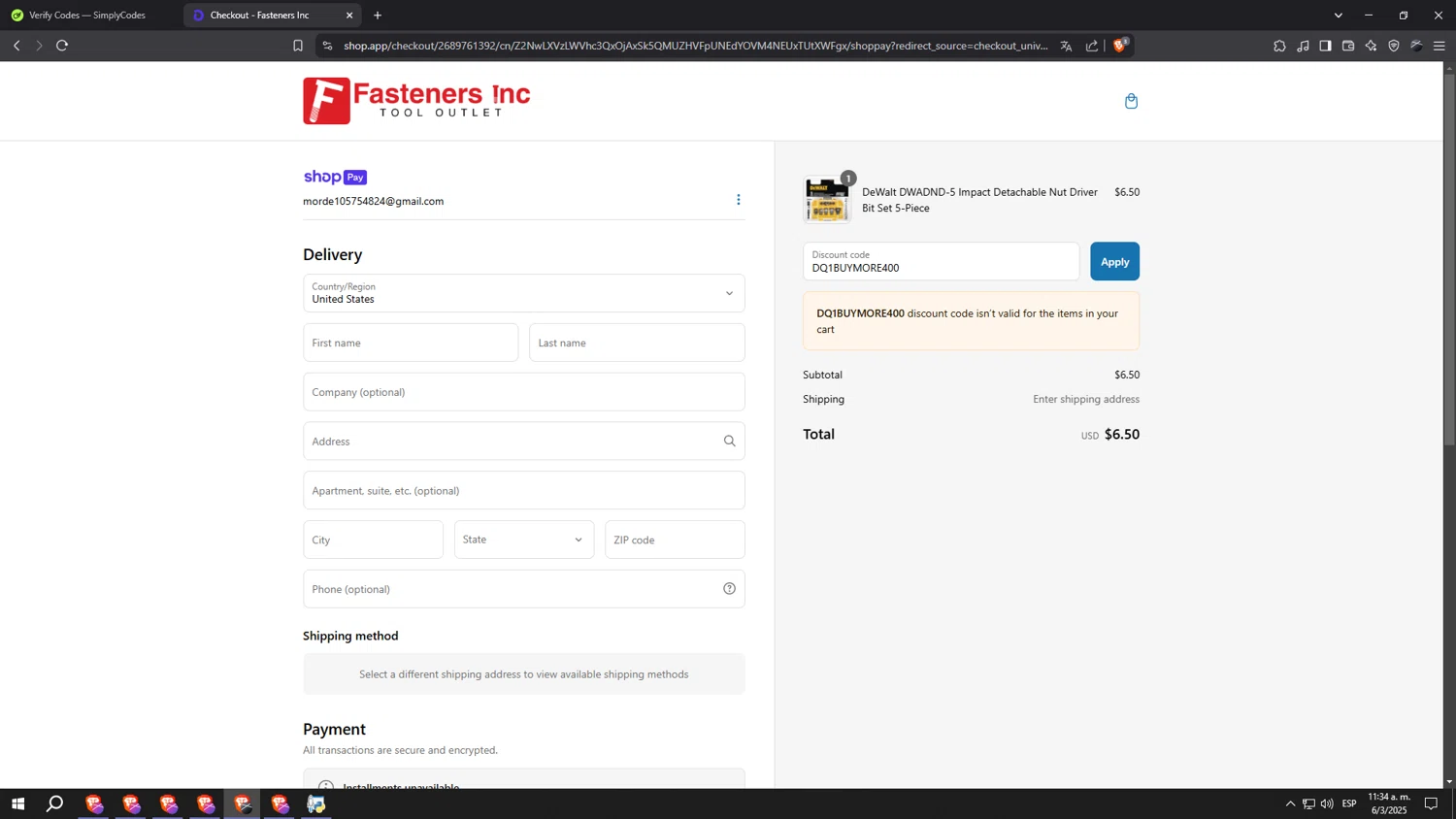Open the Windows notification center icon

[x=1431, y=803]
